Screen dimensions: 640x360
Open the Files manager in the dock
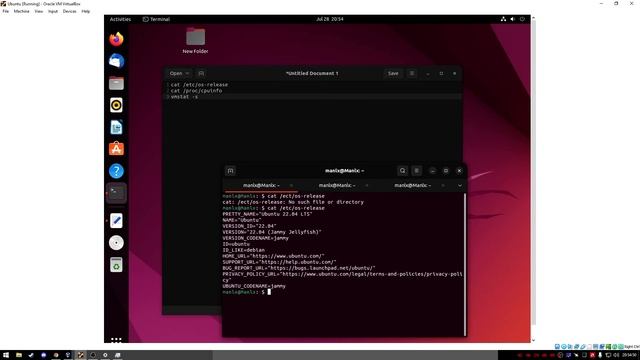pos(116,83)
